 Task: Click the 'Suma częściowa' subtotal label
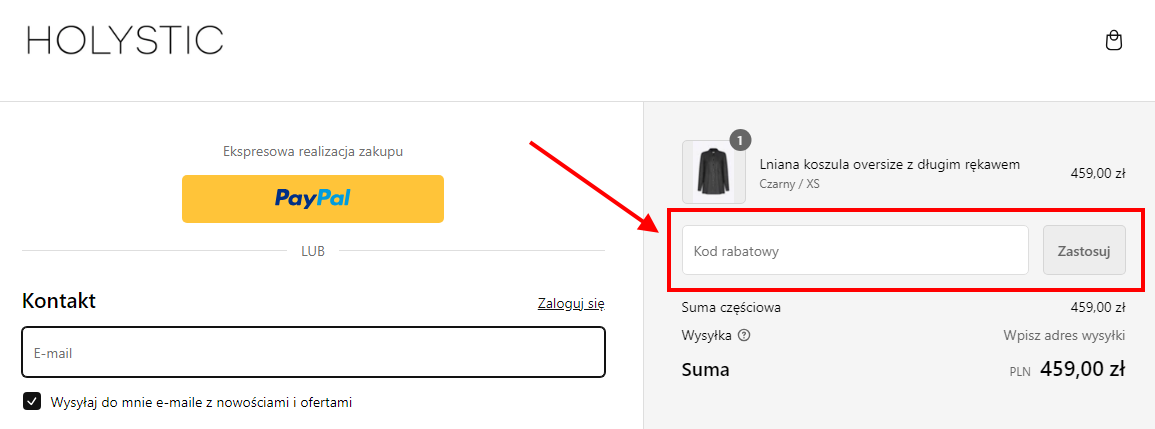pos(731,307)
